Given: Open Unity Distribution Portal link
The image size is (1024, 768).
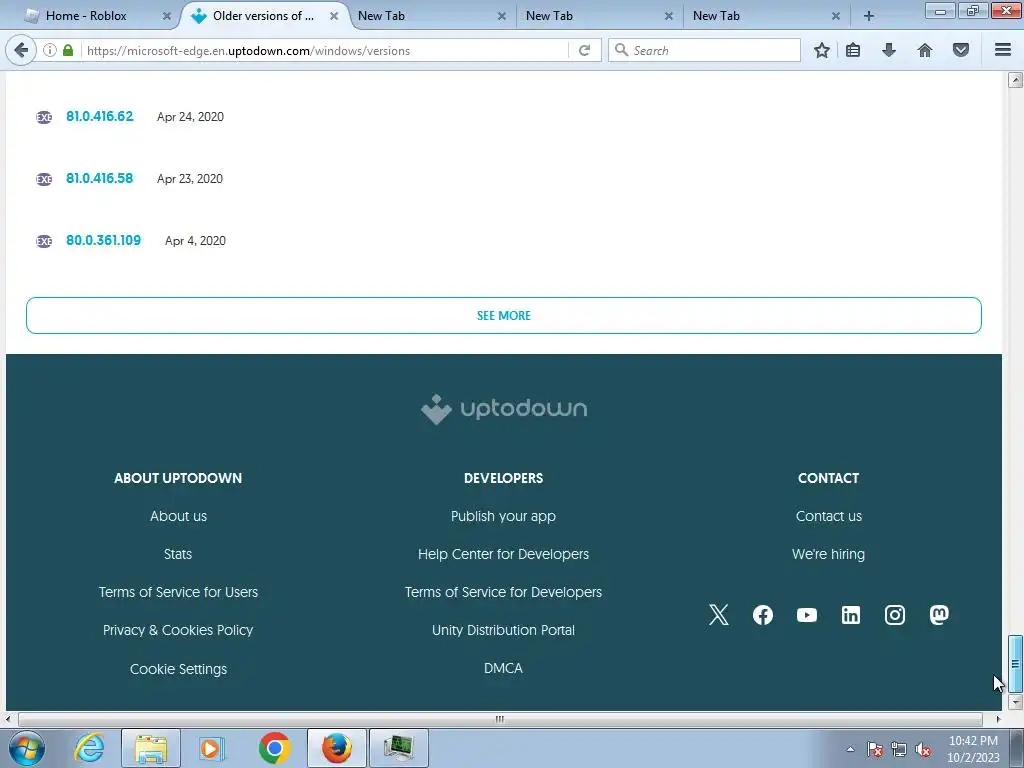Looking at the screenshot, I should [504, 630].
